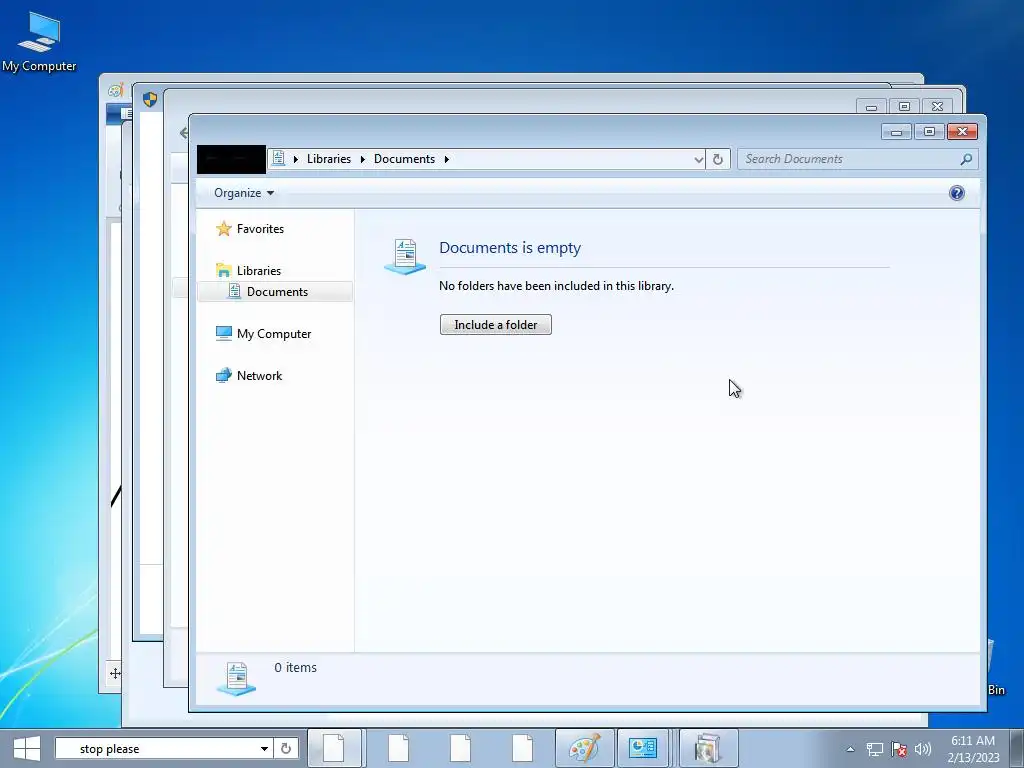1024x768 pixels.
Task: Click Libraries in the address breadcrumb
Action: click(x=328, y=159)
